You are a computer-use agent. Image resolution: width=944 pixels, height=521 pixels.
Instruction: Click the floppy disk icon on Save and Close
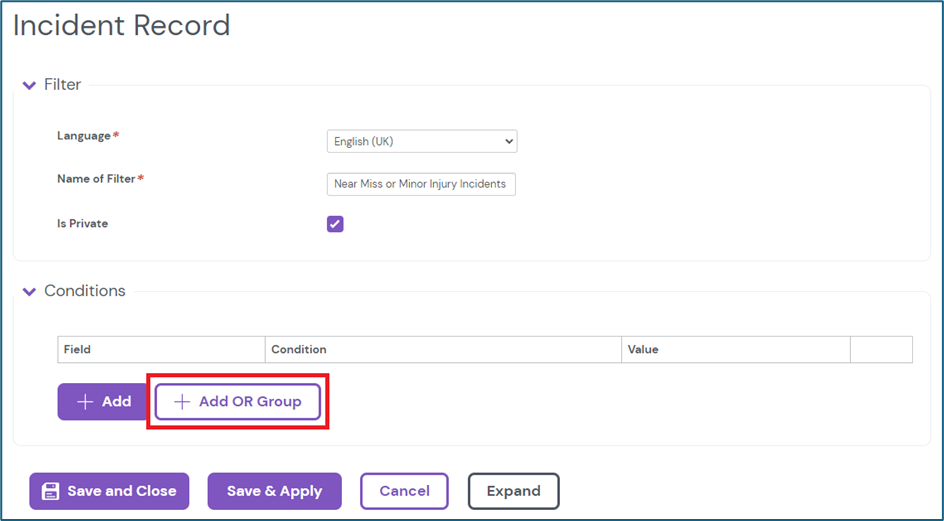(x=49, y=491)
